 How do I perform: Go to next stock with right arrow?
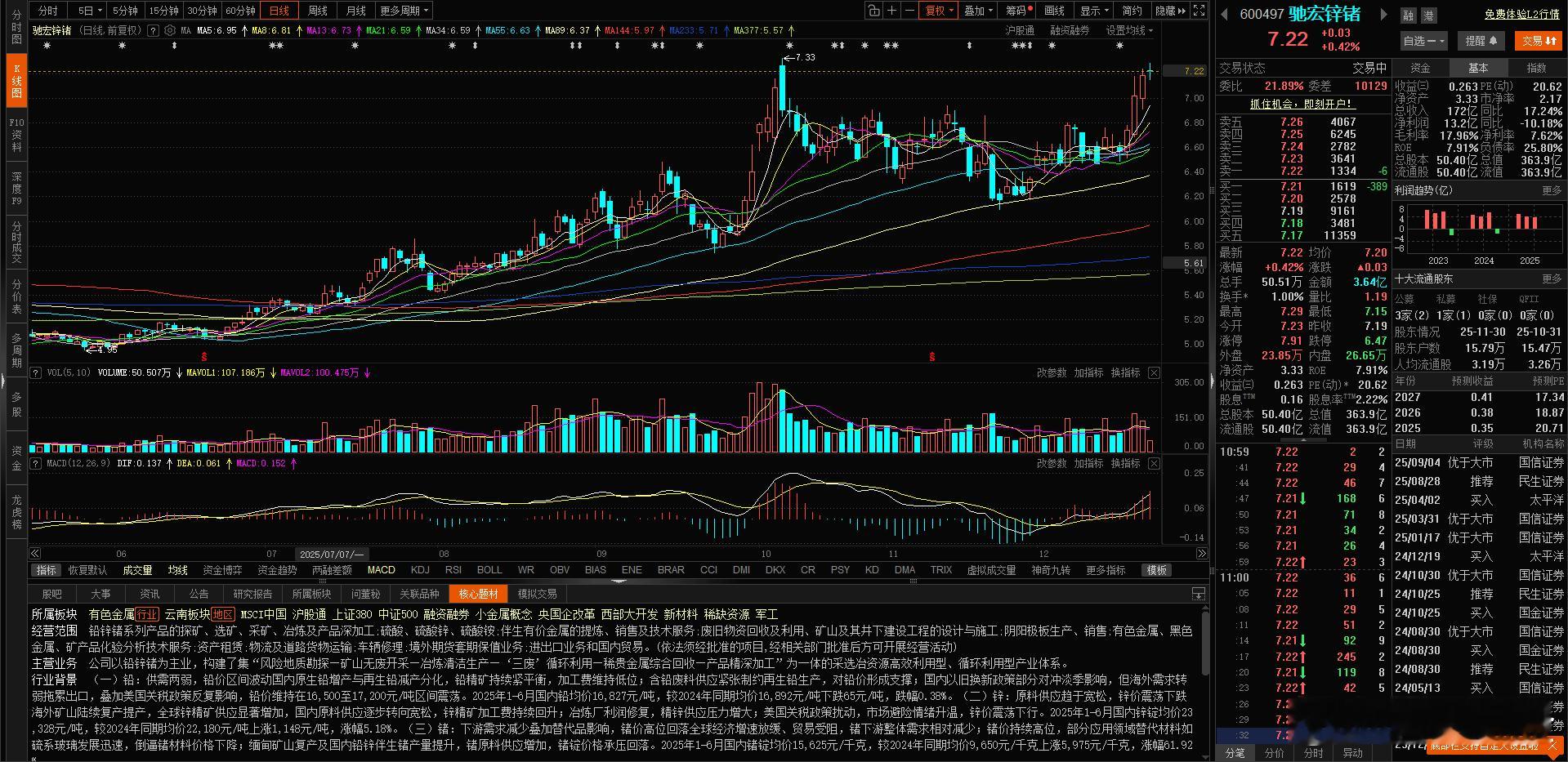click(1383, 14)
